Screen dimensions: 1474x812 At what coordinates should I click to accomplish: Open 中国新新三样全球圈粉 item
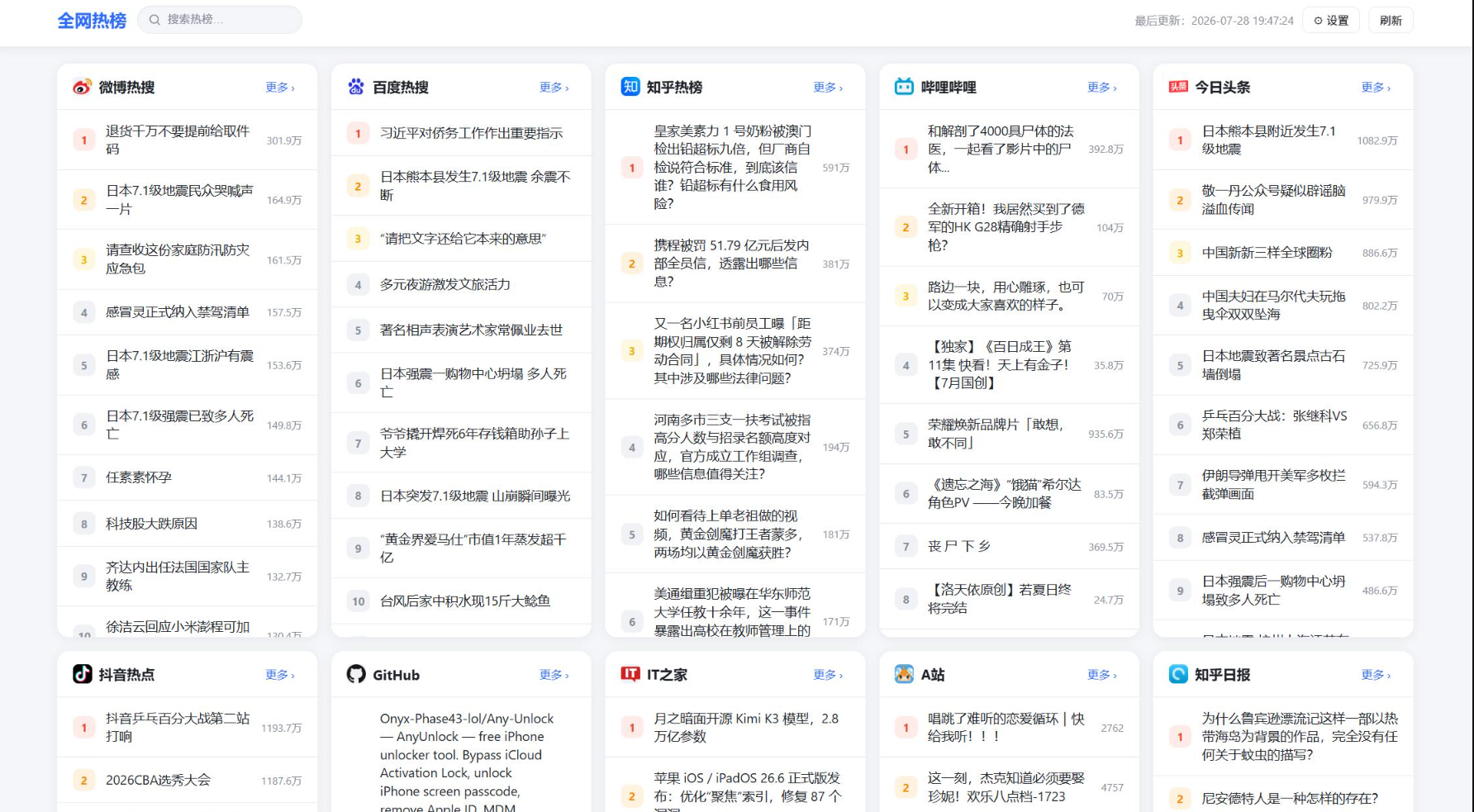coord(1283,253)
